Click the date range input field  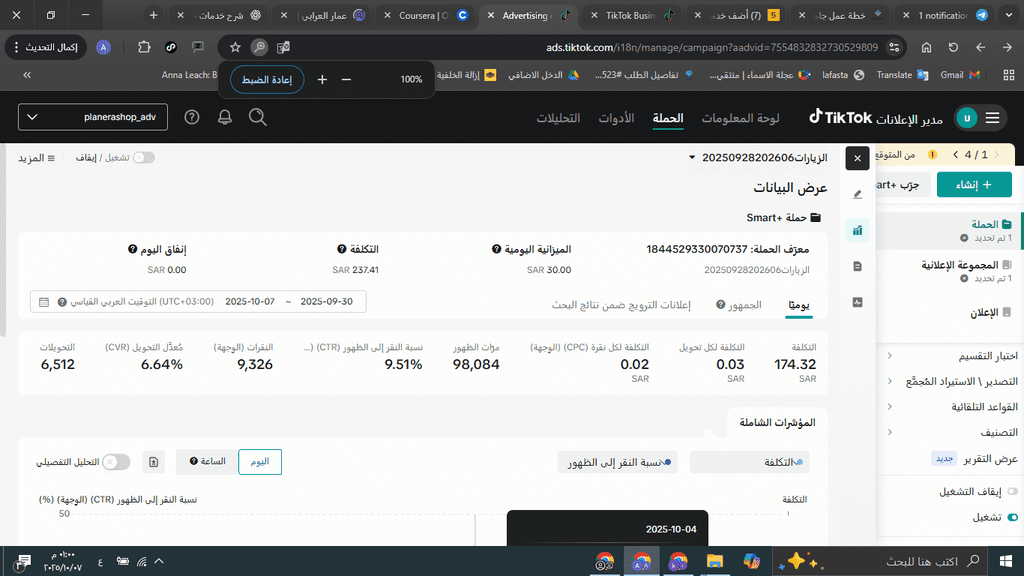click(x=198, y=302)
